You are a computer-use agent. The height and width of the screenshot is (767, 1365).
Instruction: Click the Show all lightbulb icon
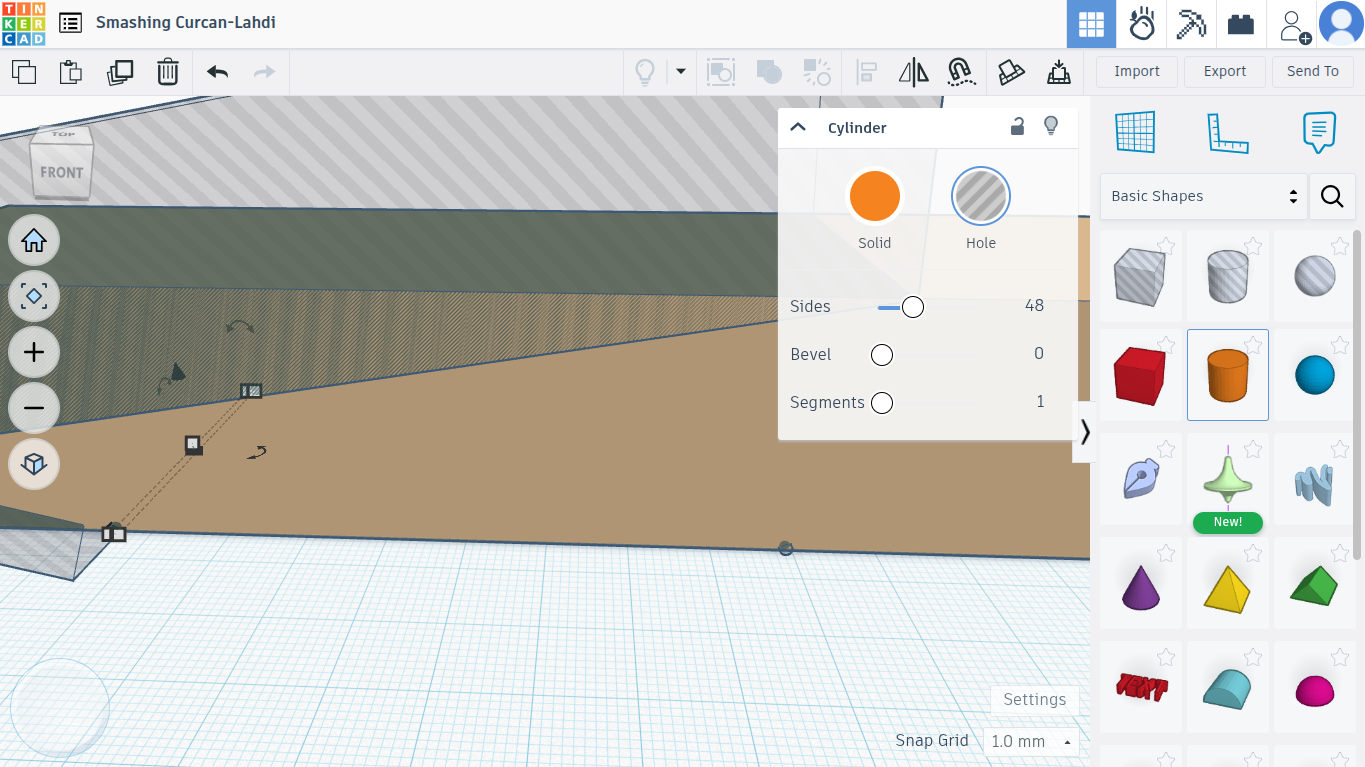(645, 72)
